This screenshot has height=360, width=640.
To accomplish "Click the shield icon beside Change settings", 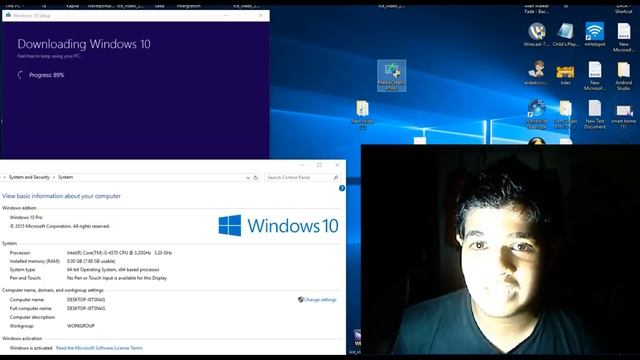I will (300, 300).
